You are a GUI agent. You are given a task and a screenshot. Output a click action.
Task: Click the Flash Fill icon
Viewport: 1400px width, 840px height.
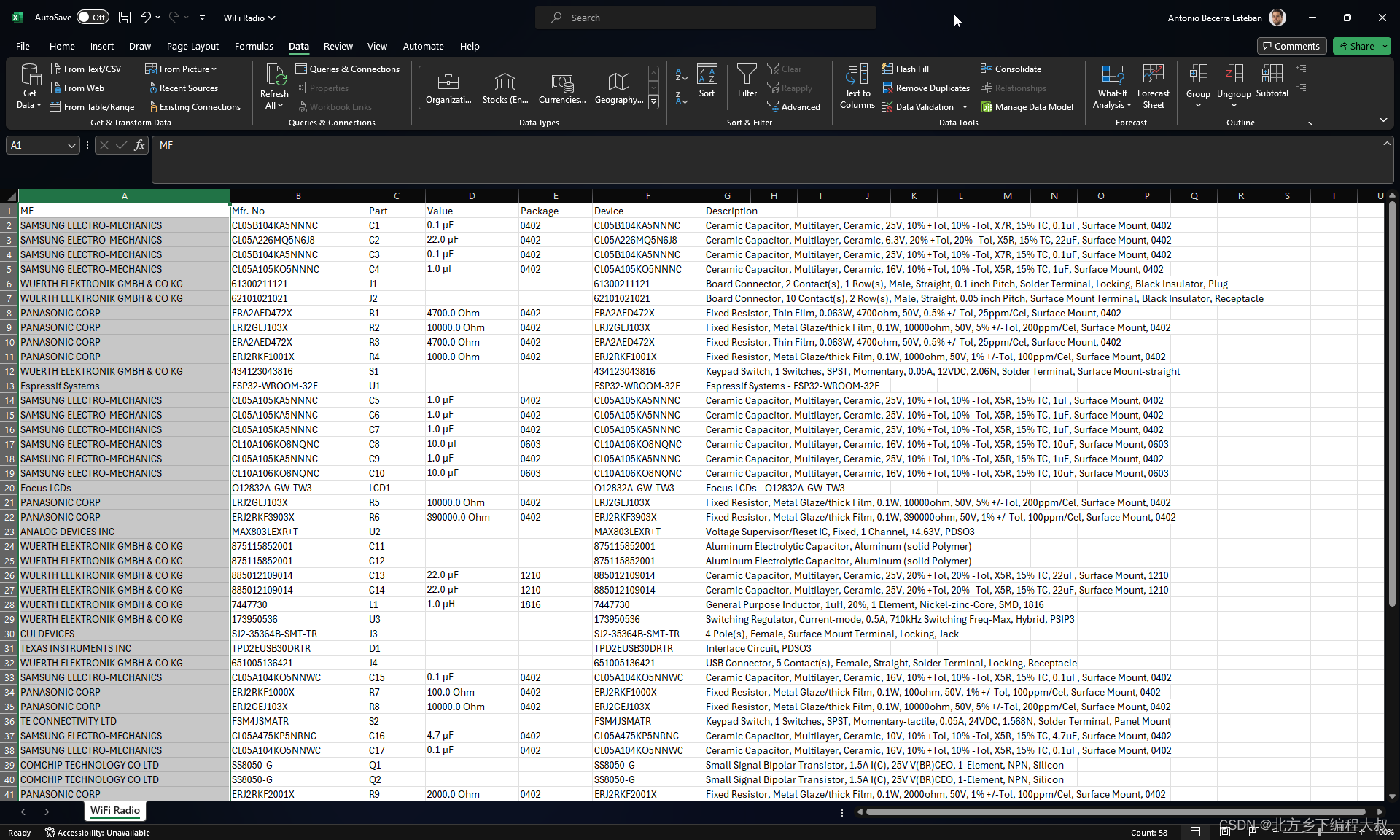[887, 69]
